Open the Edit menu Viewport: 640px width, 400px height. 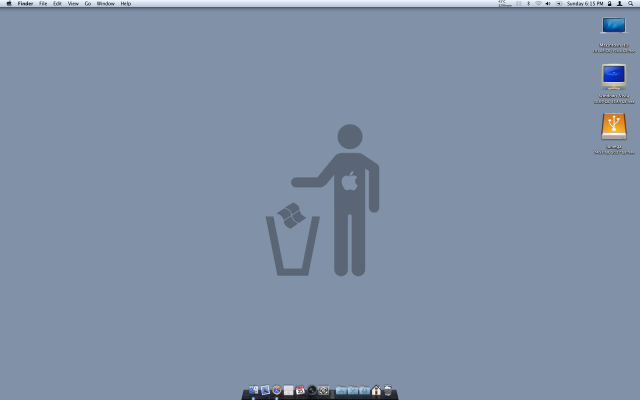pos(57,3)
